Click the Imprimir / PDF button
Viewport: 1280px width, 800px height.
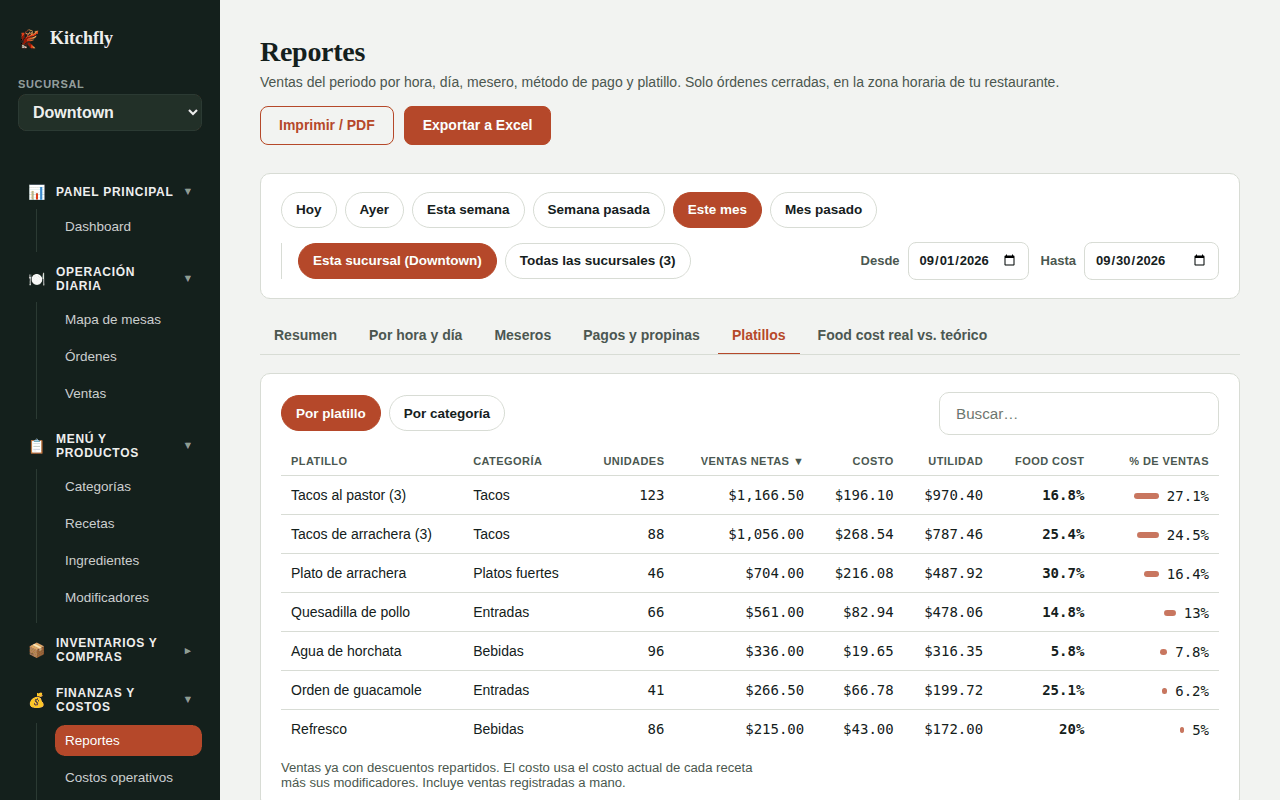pos(327,126)
